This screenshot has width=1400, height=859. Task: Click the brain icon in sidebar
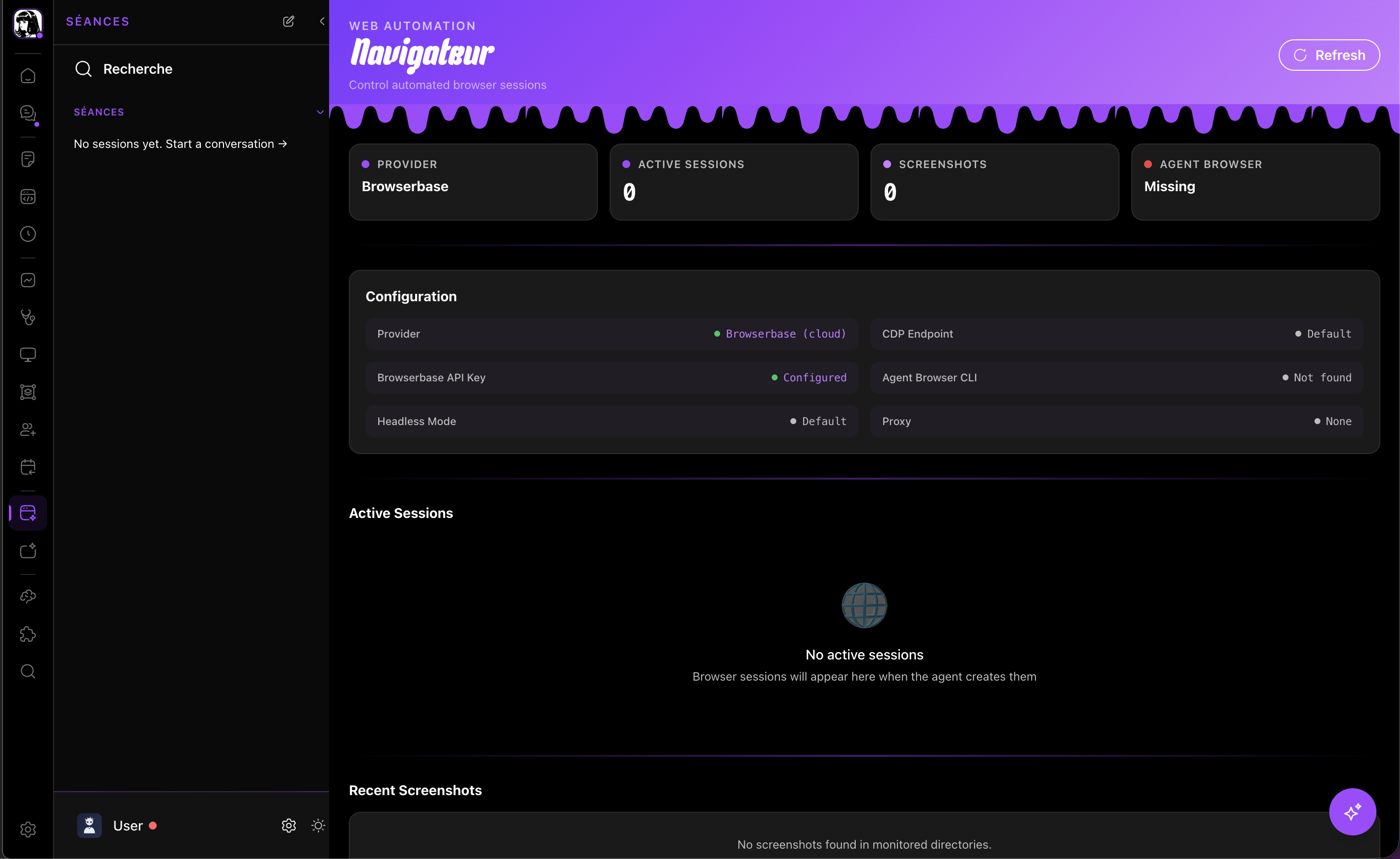(x=28, y=597)
